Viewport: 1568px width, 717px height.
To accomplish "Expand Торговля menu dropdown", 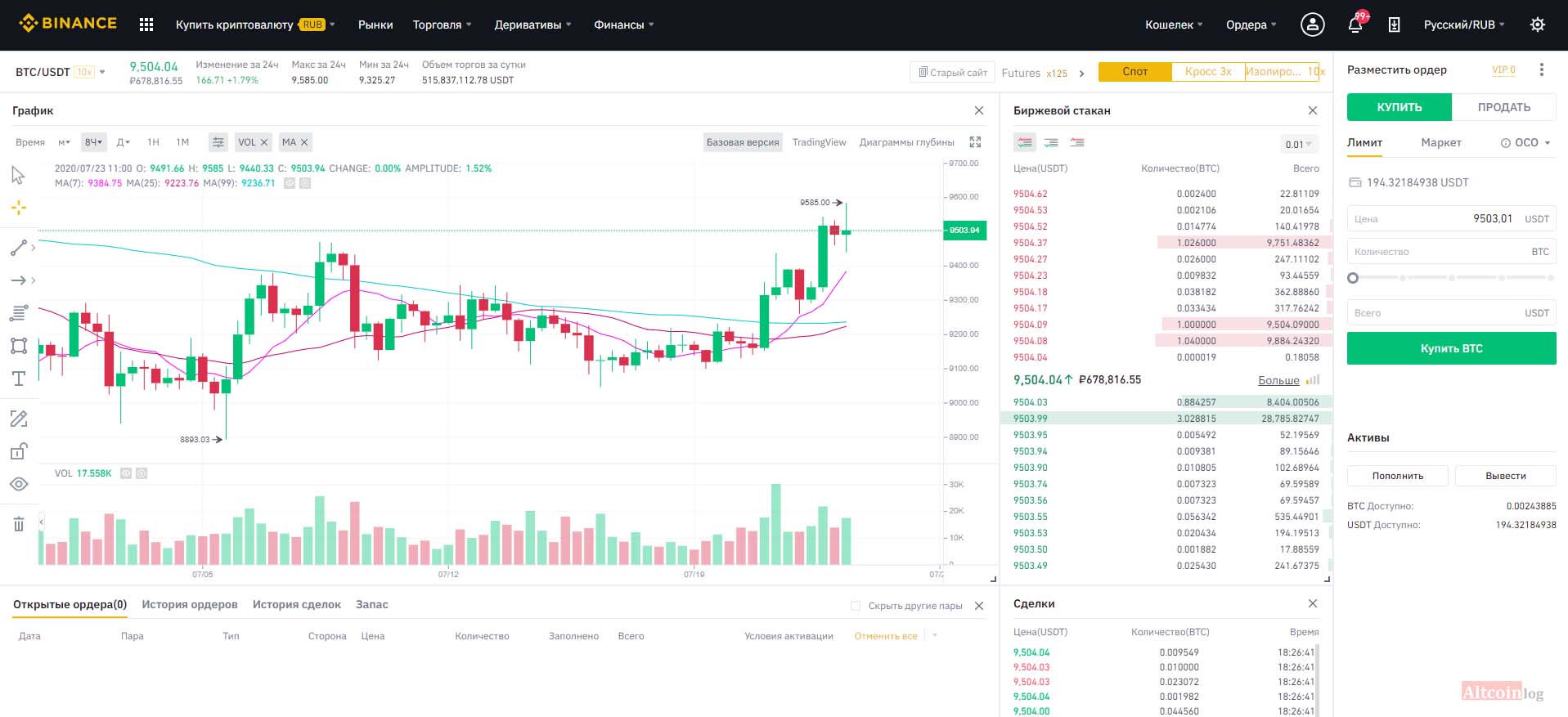I will click(442, 25).
